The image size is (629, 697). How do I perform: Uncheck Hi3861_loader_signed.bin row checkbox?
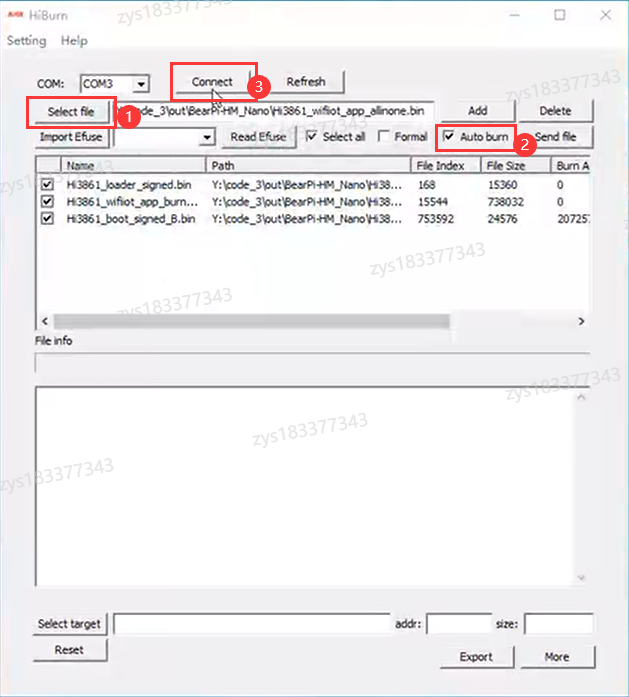coord(47,184)
